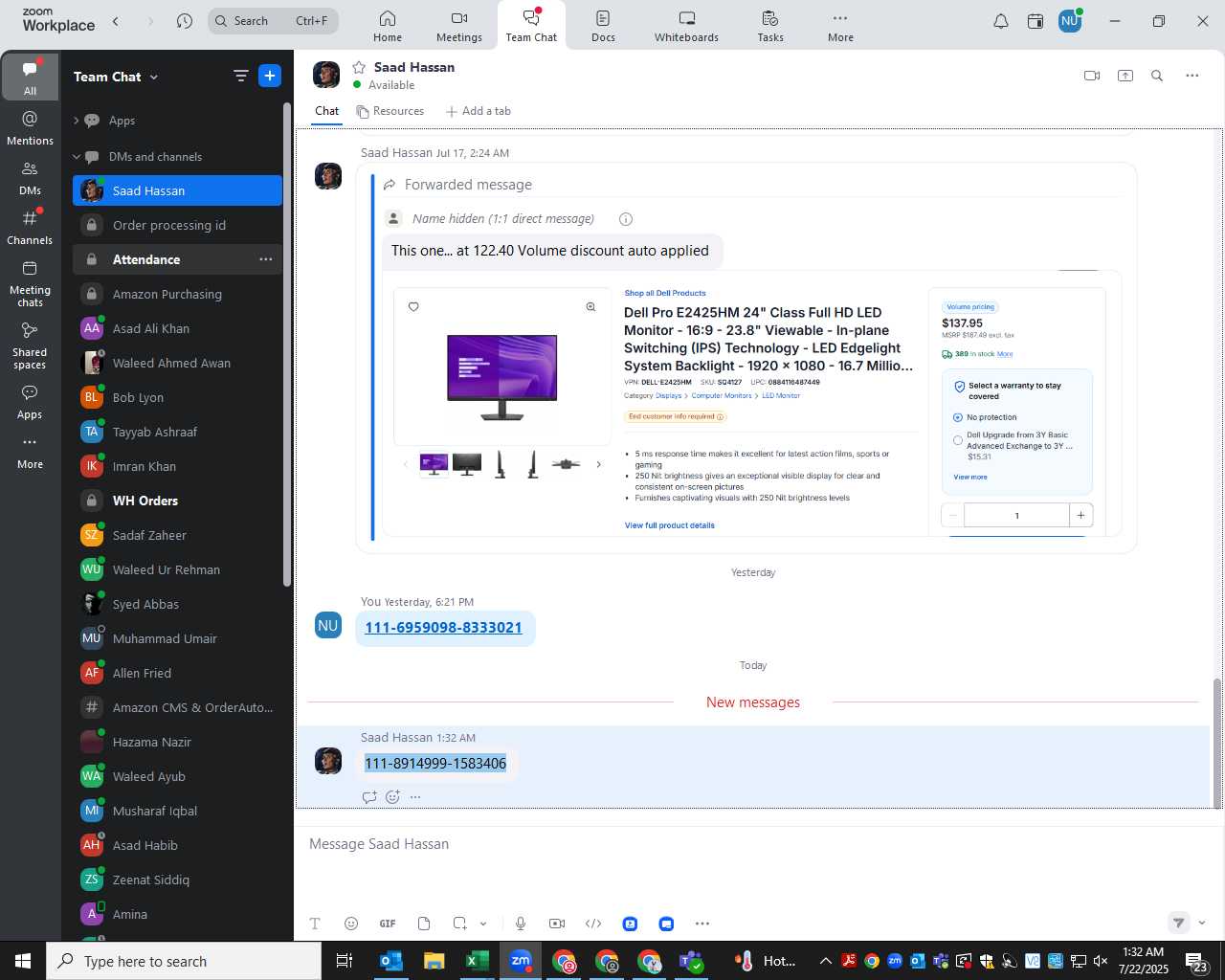Image resolution: width=1225 pixels, height=980 pixels.
Task: Collapse the DMs and channels group
Action: tap(77, 157)
